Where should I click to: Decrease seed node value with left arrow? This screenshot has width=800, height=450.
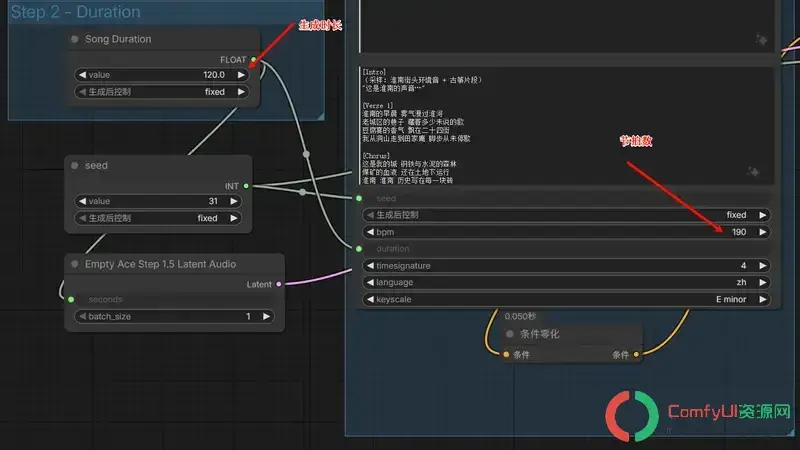(x=82, y=201)
